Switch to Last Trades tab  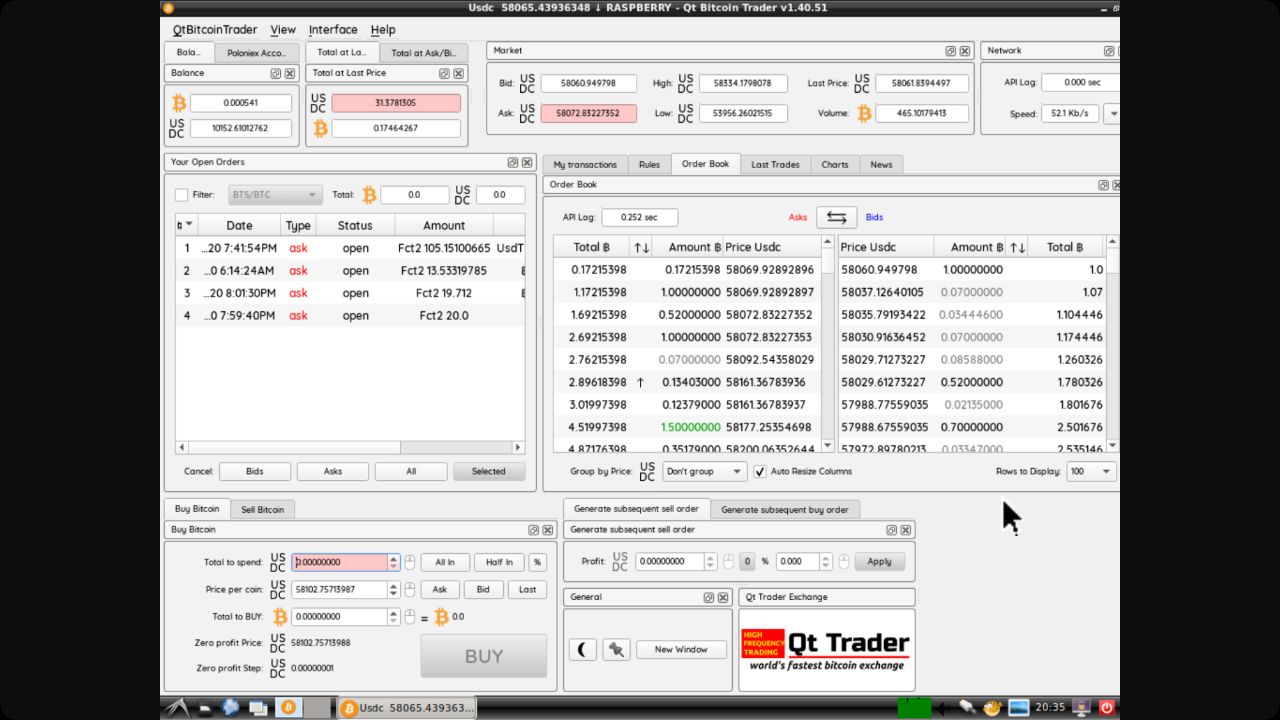[775, 164]
